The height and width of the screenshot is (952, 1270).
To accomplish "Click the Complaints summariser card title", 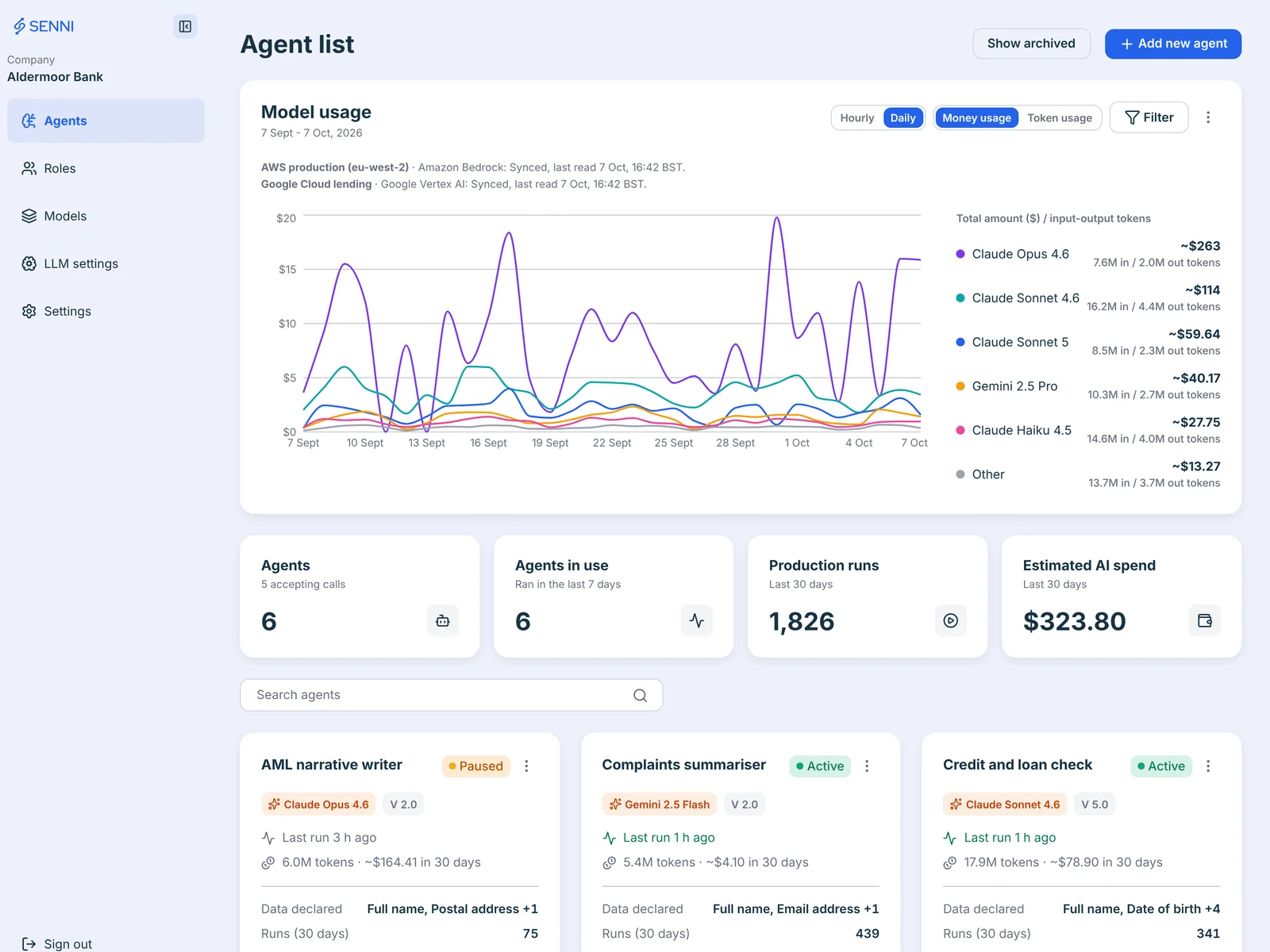I will tap(683, 765).
